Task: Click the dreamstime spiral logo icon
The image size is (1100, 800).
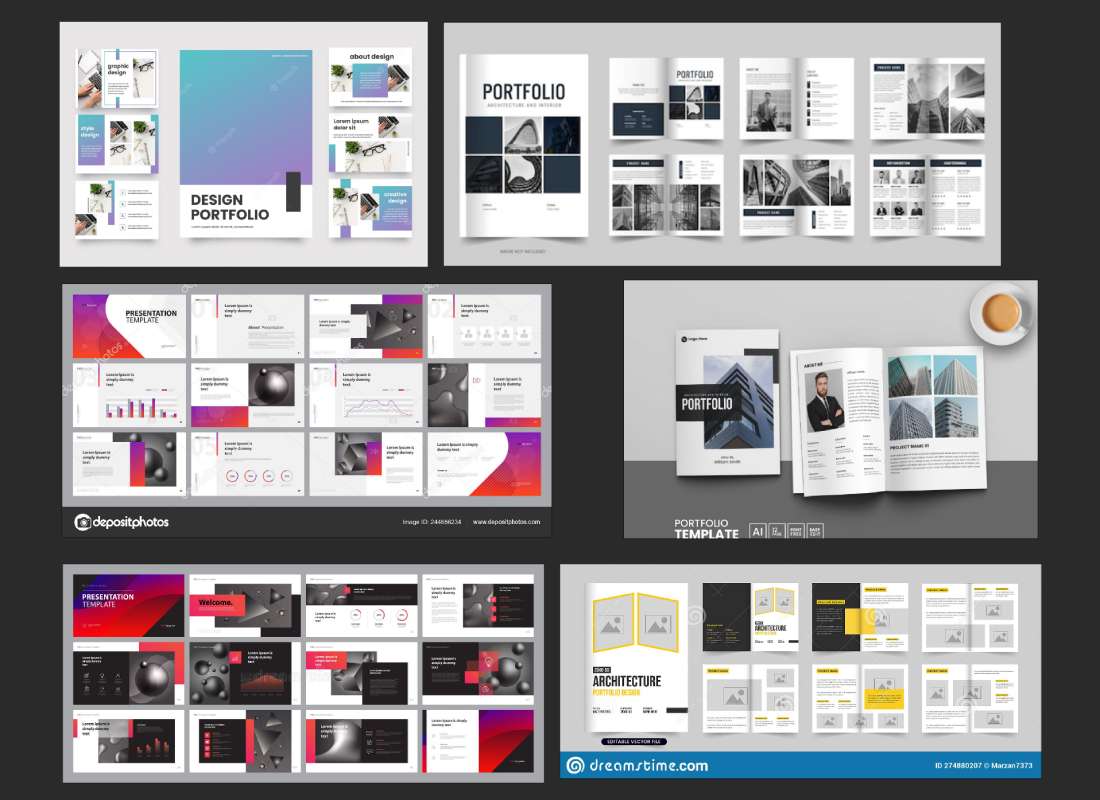Action: point(575,765)
